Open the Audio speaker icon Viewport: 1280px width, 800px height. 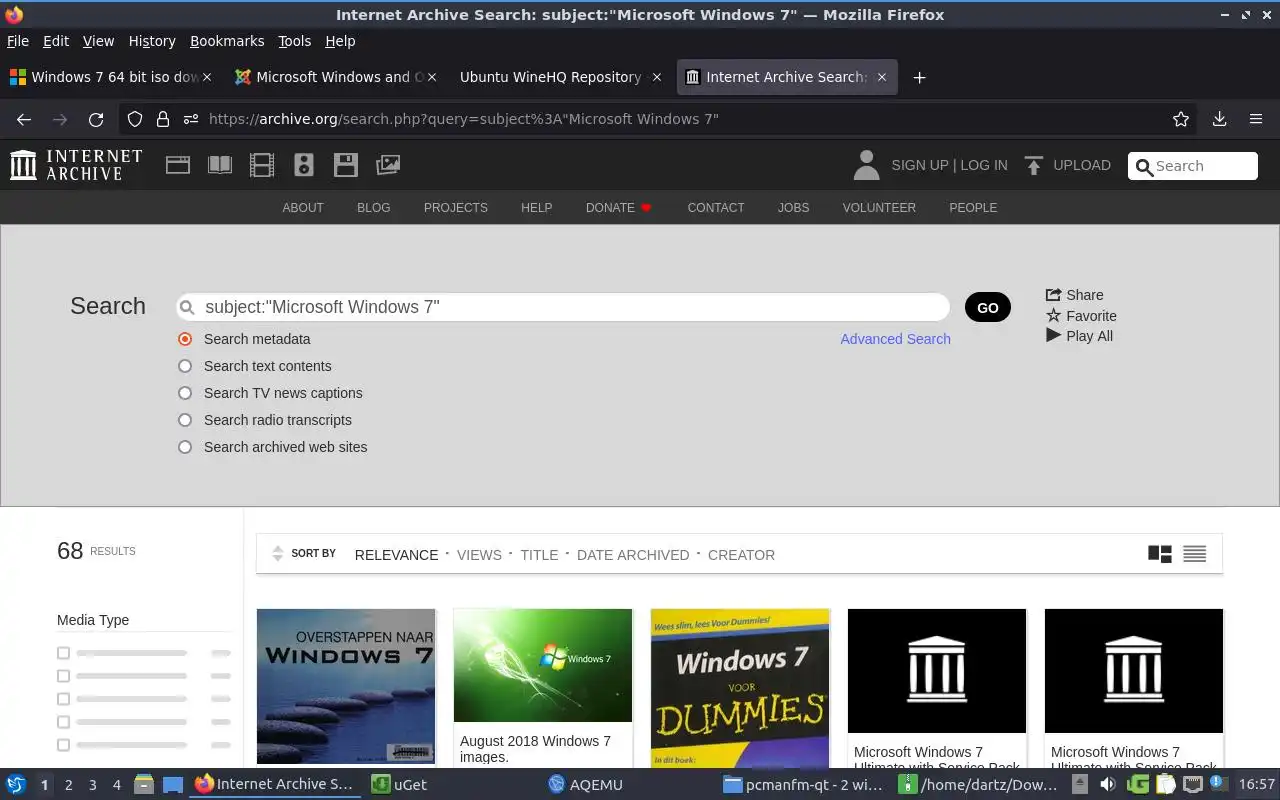coord(304,165)
